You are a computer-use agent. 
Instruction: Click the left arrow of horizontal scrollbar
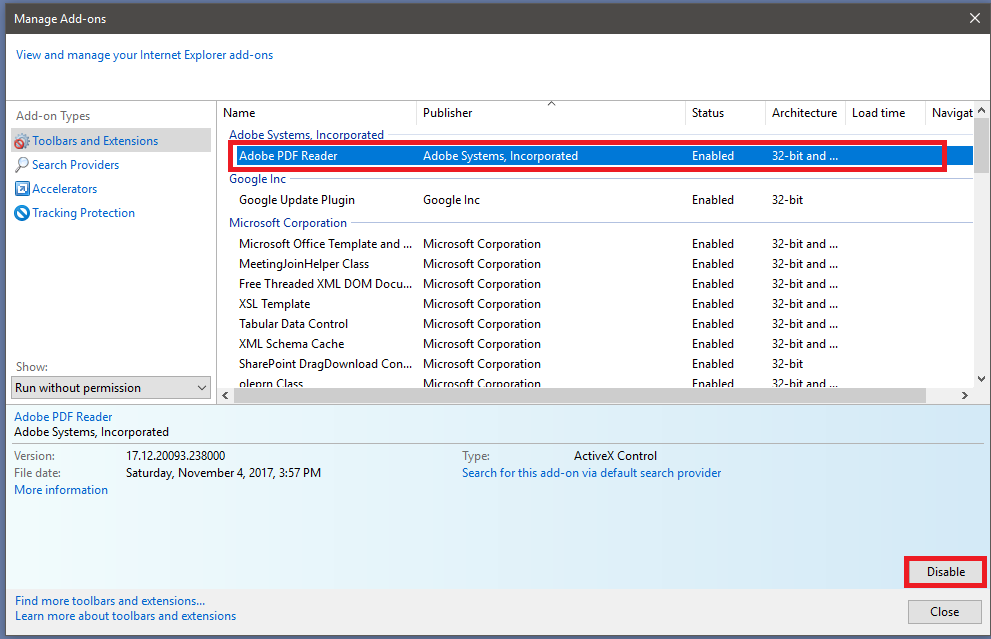[226, 396]
